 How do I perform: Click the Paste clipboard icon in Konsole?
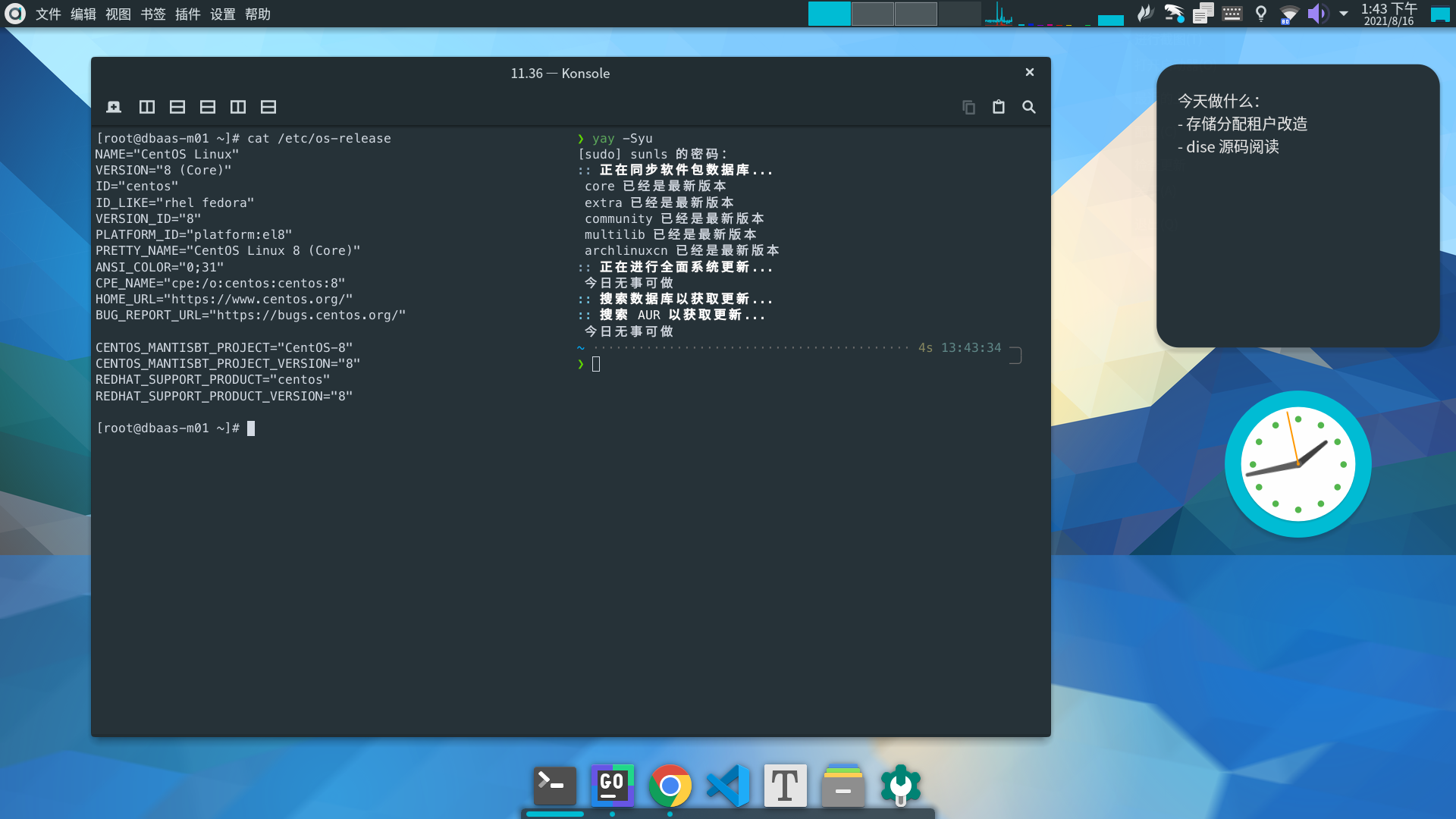coord(999,107)
